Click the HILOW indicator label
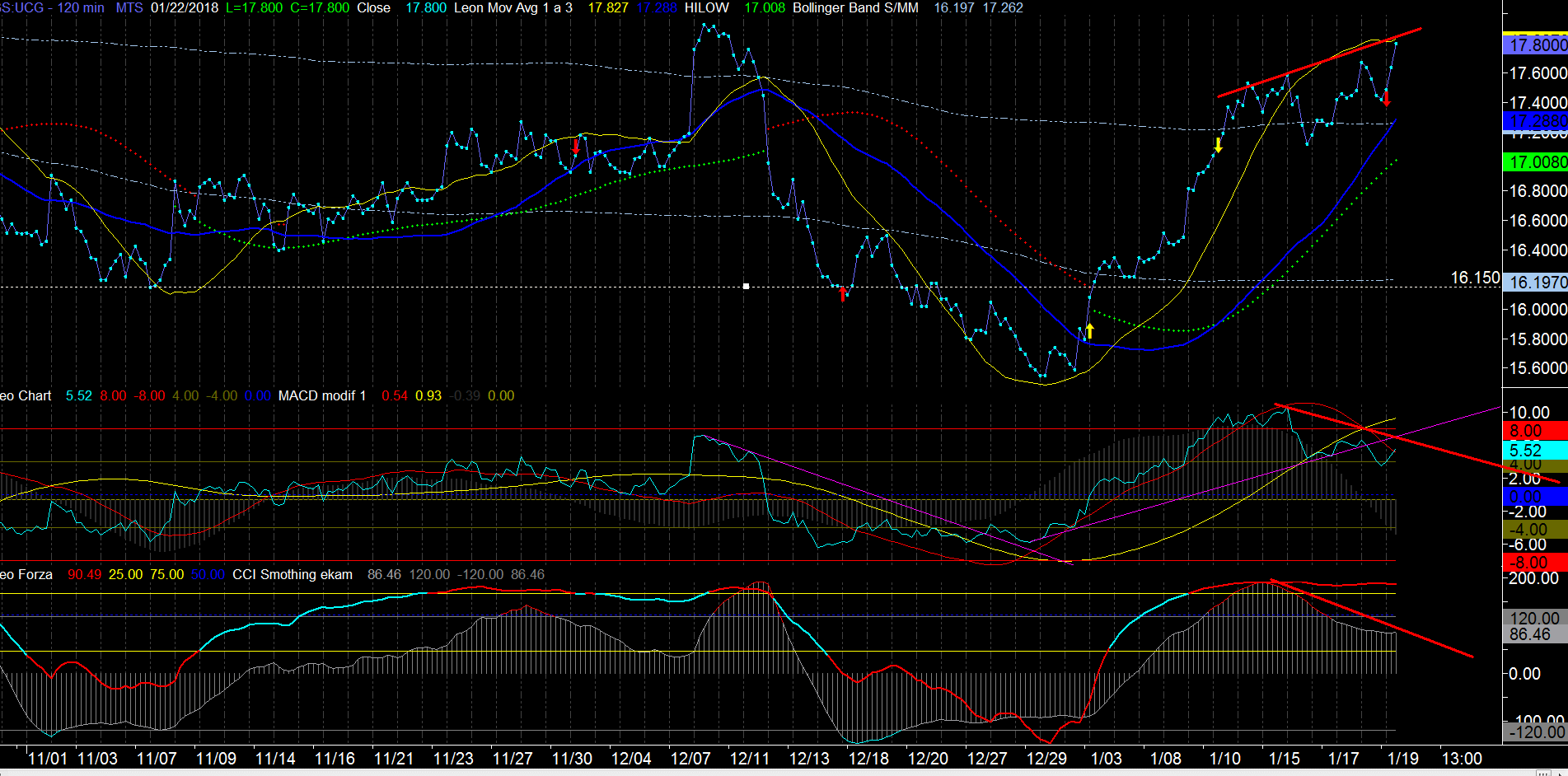1568x776 pixels. coord(706,7)
